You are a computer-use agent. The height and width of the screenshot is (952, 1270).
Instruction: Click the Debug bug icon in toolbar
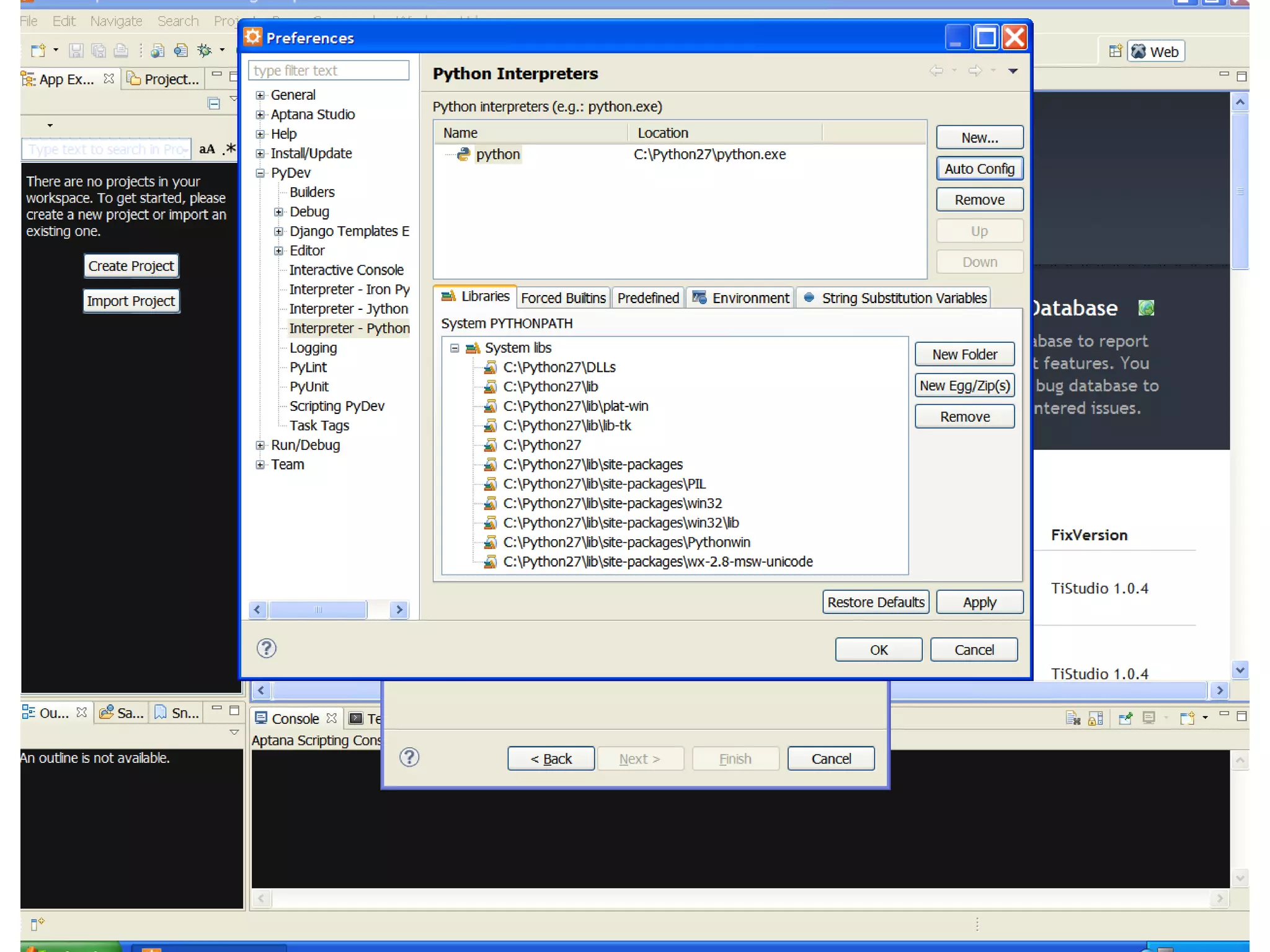(204, 51)
